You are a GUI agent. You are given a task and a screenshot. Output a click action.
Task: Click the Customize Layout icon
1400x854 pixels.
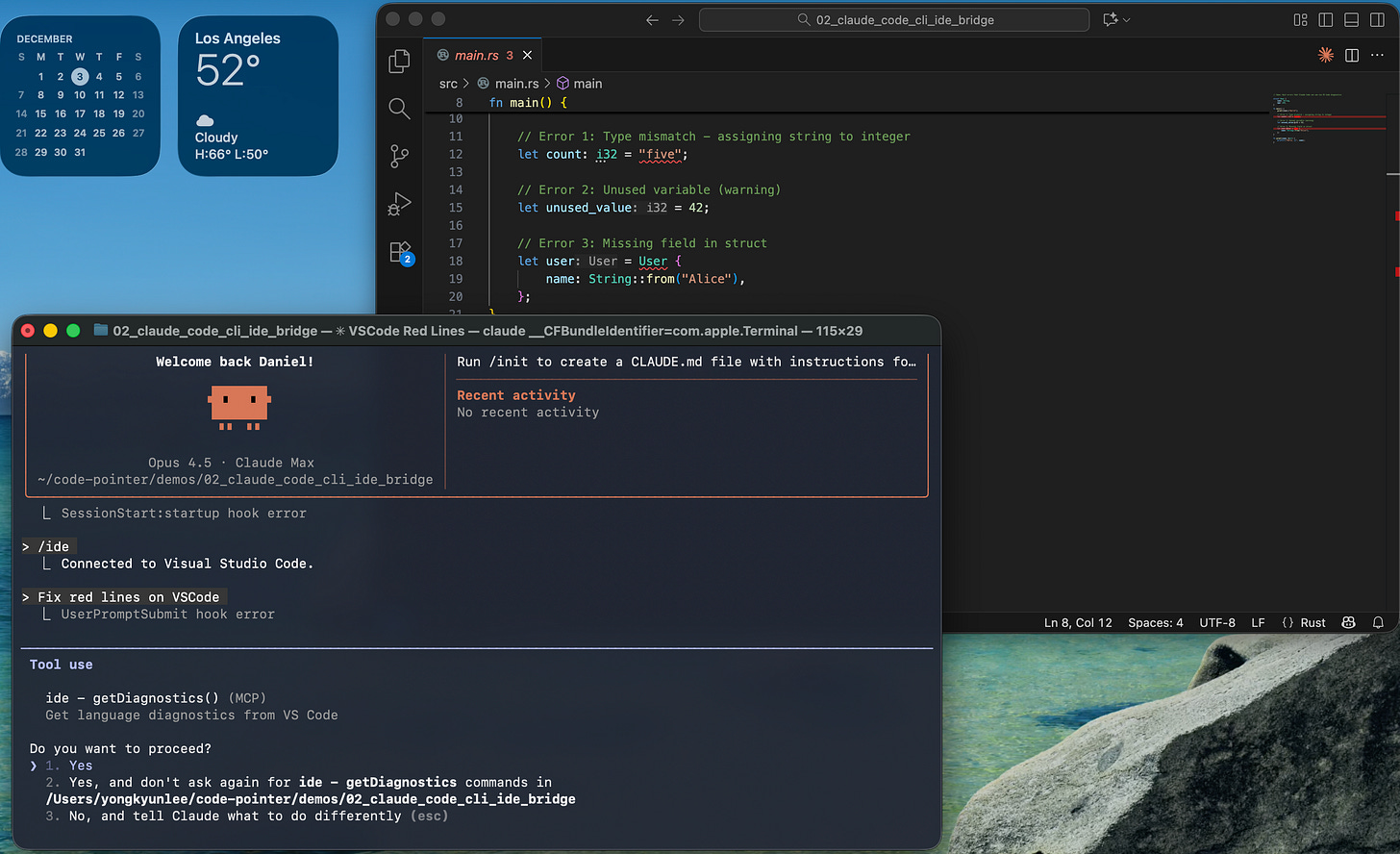pyautogui.click(x=1300, y=19)
